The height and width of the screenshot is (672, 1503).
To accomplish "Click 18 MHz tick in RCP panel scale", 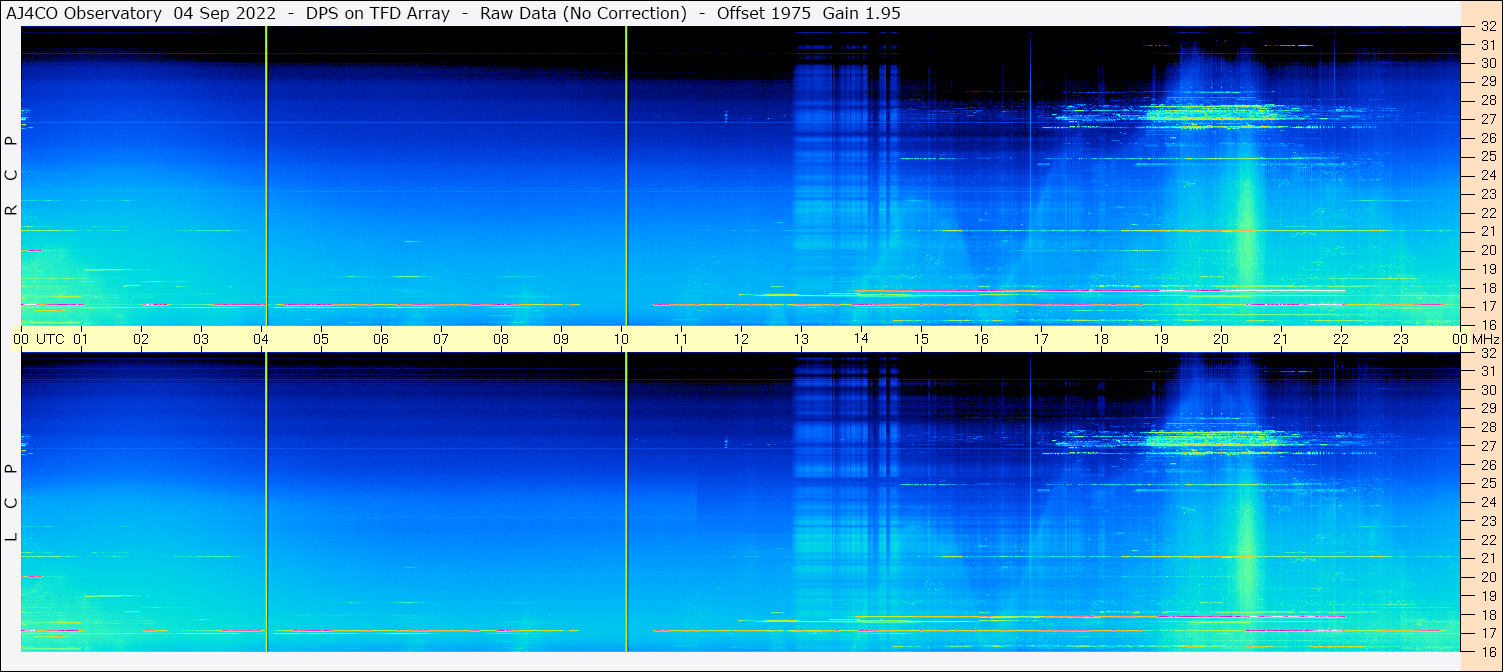I will (1487, 288).
